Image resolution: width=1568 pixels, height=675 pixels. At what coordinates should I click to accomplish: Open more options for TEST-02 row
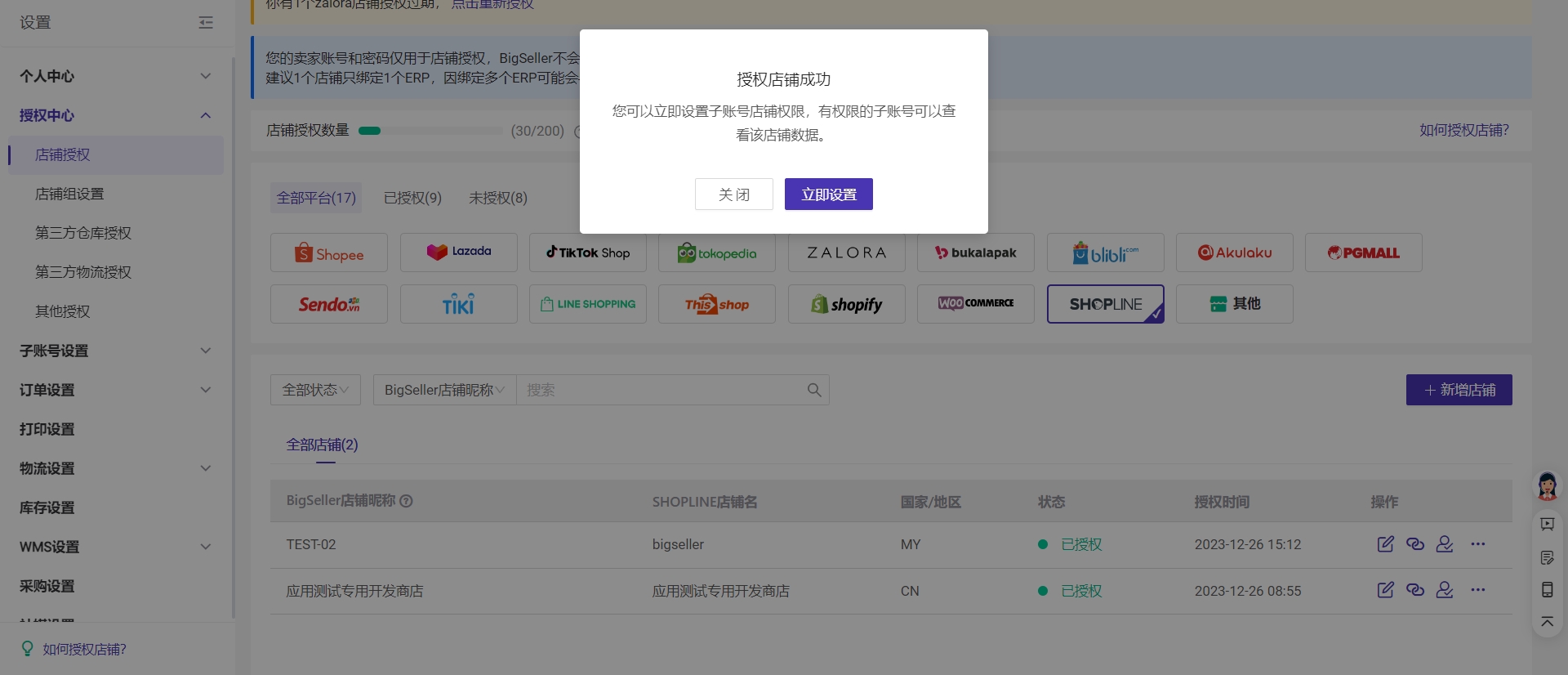[x=1478, y=544]
